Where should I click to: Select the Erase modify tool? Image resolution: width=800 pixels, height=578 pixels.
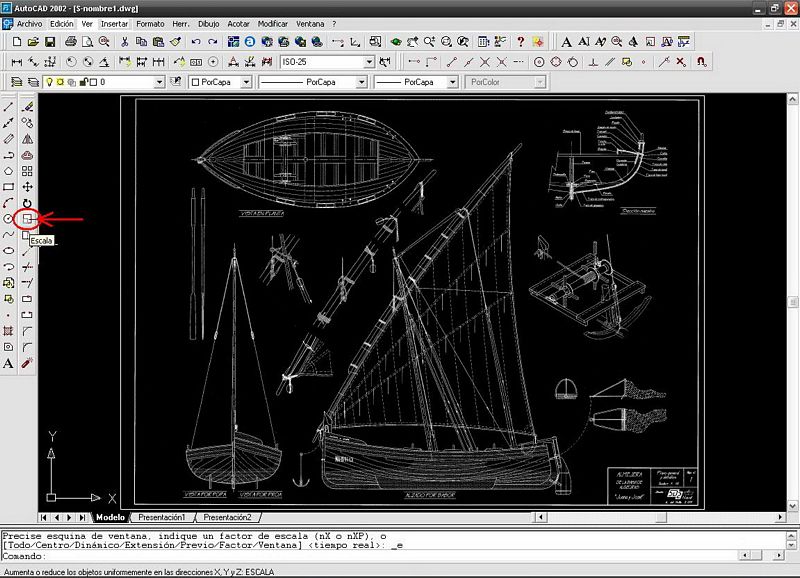(x=27, y=107)
